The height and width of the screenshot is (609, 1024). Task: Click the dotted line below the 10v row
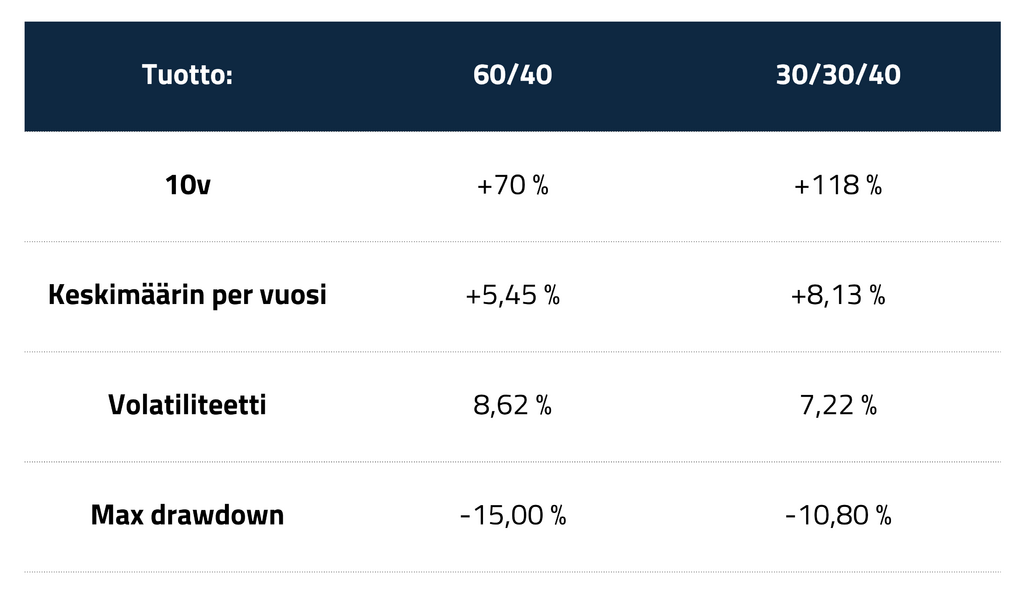[x=512, y=241]
